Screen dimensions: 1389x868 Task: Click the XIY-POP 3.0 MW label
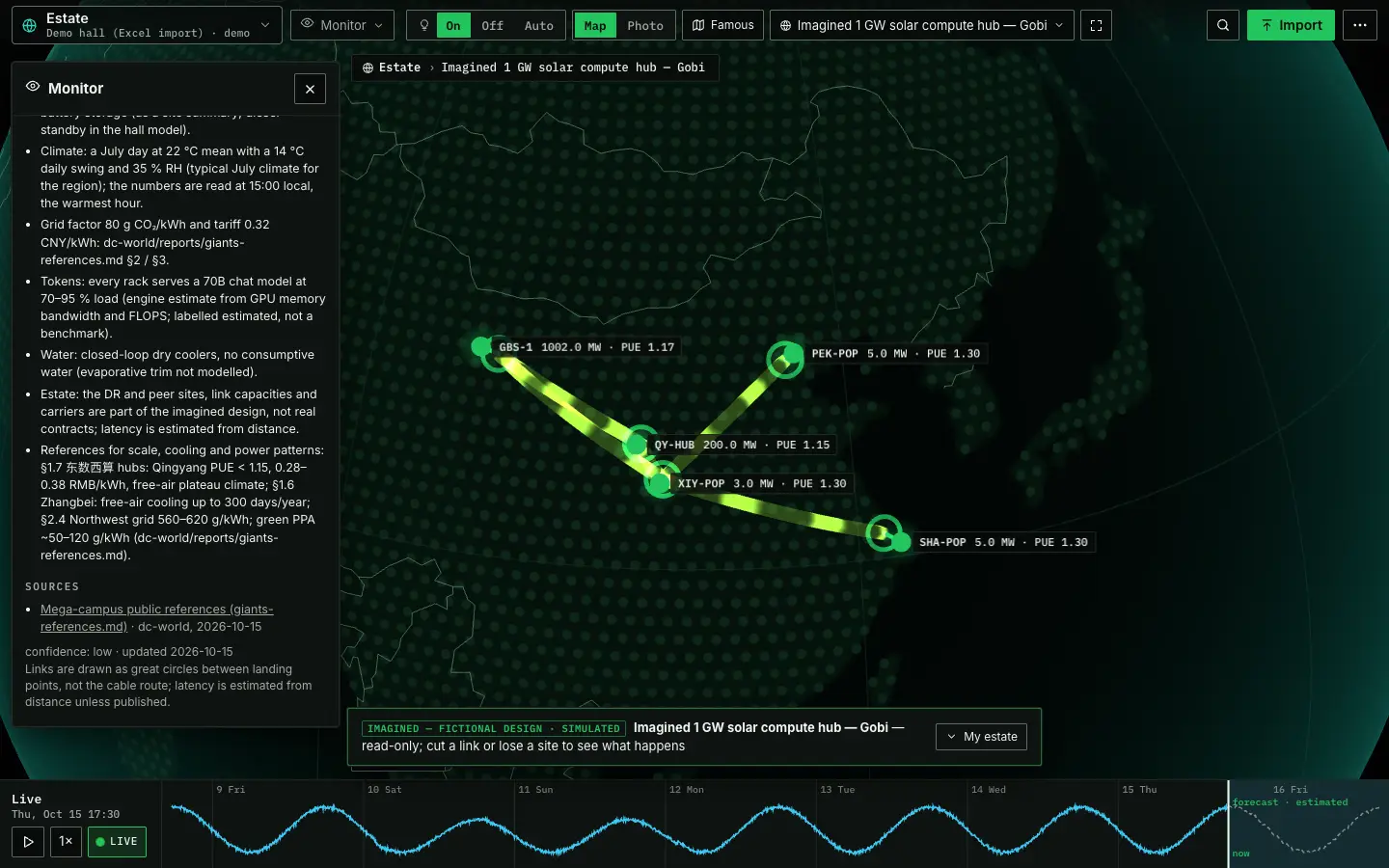(x=762, y=484)
